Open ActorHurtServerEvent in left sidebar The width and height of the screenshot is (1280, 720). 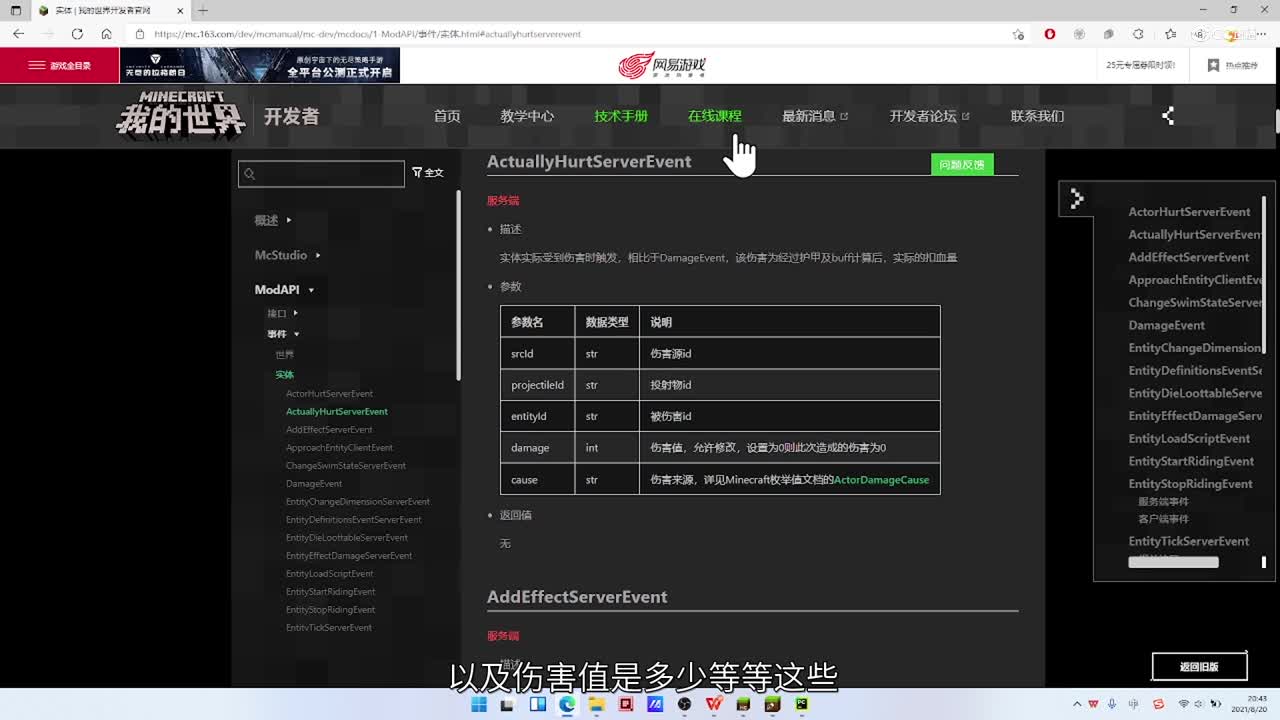(x=329, y=394)
